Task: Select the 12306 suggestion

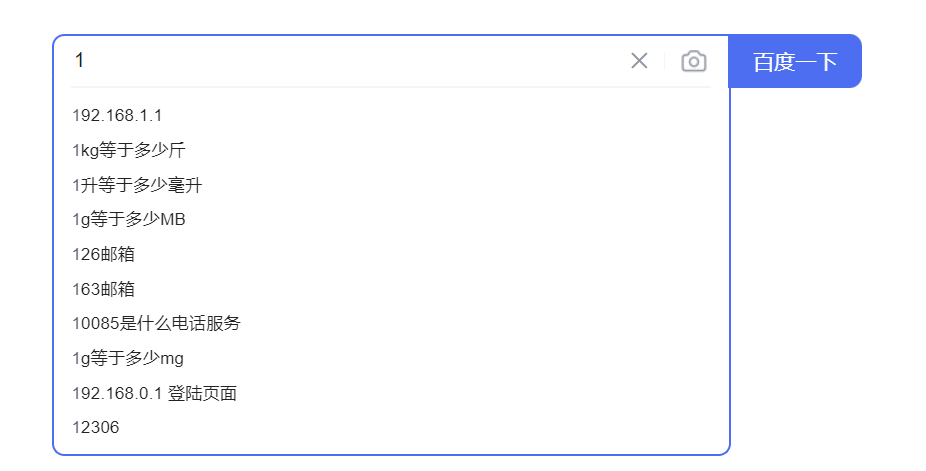Action: 95,427
